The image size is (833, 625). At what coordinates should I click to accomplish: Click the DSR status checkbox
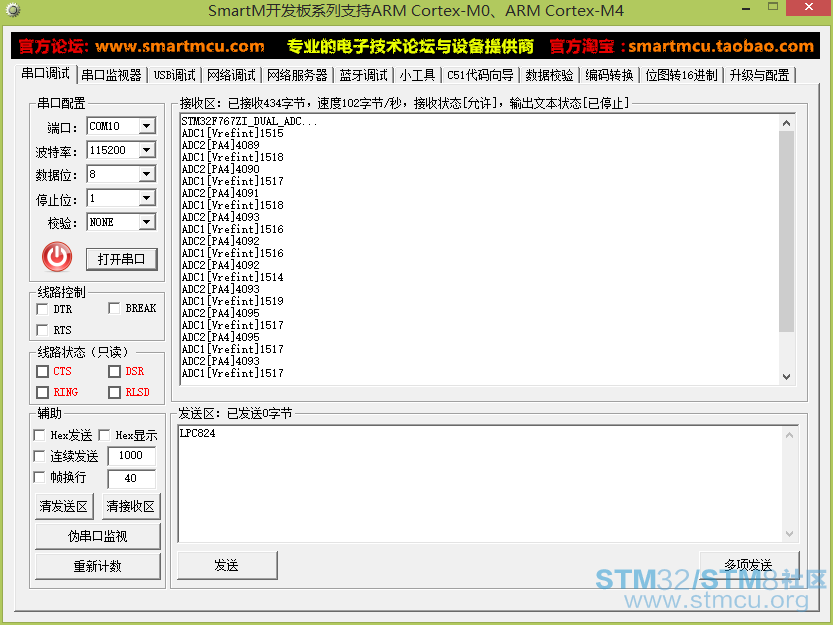[114, 371]
